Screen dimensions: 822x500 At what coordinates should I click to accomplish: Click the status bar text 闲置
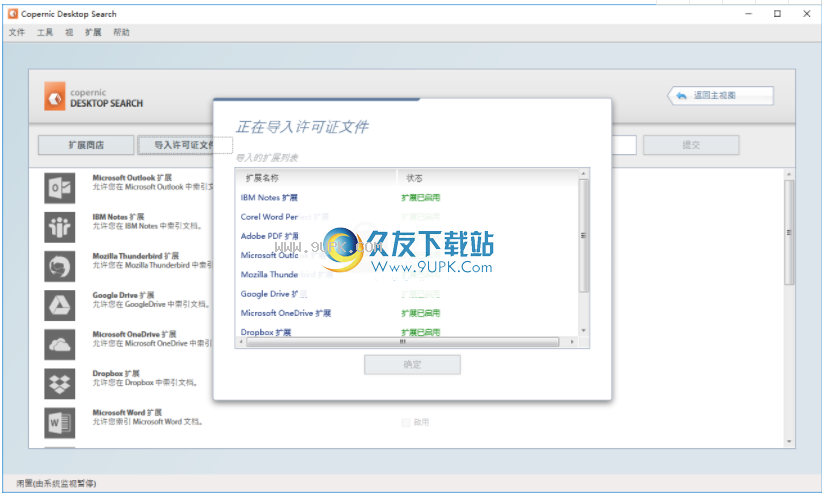(x=56, y=483)
